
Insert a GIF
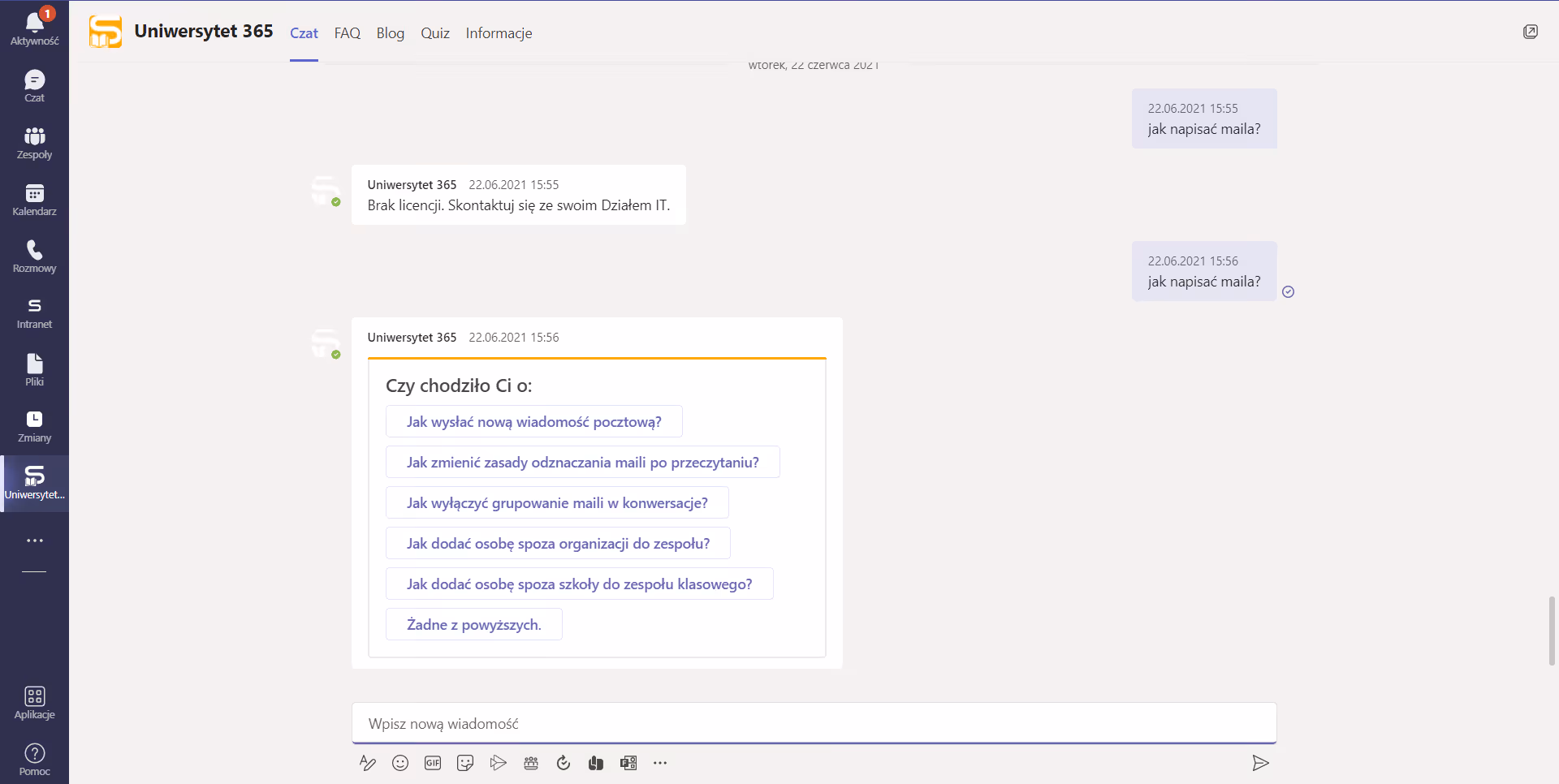click(433, 763)
